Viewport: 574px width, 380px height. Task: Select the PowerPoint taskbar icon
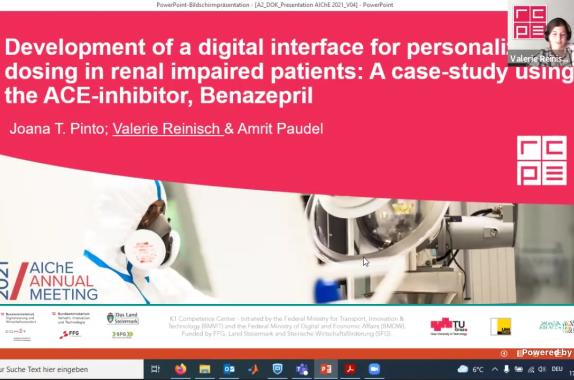pyautogui.click(x=326, y=369)
